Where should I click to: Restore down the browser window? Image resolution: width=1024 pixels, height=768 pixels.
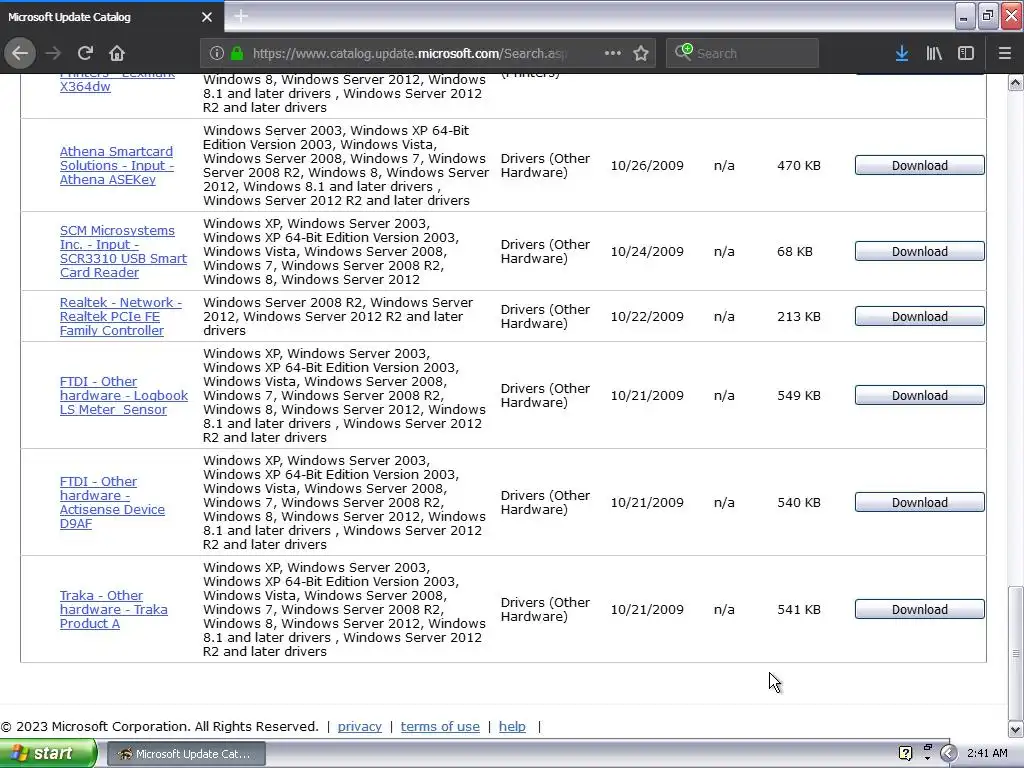(987, 16)
